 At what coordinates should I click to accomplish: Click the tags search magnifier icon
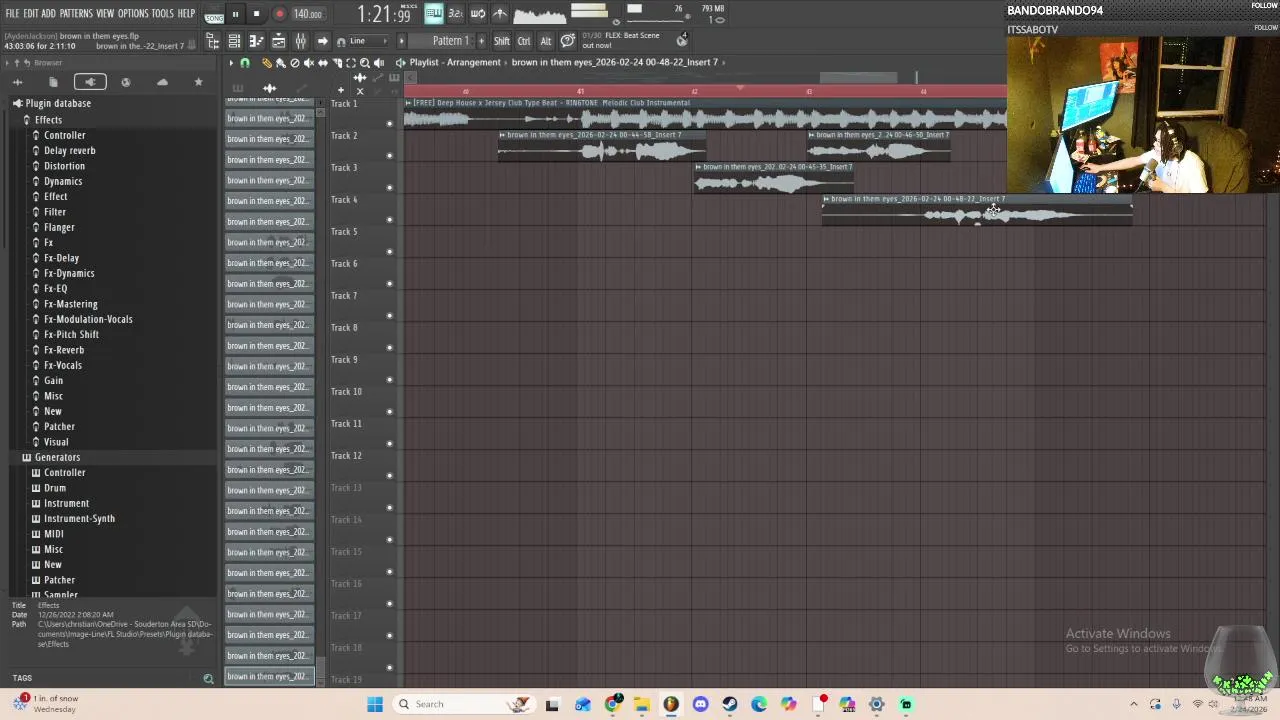pos(208,679)
